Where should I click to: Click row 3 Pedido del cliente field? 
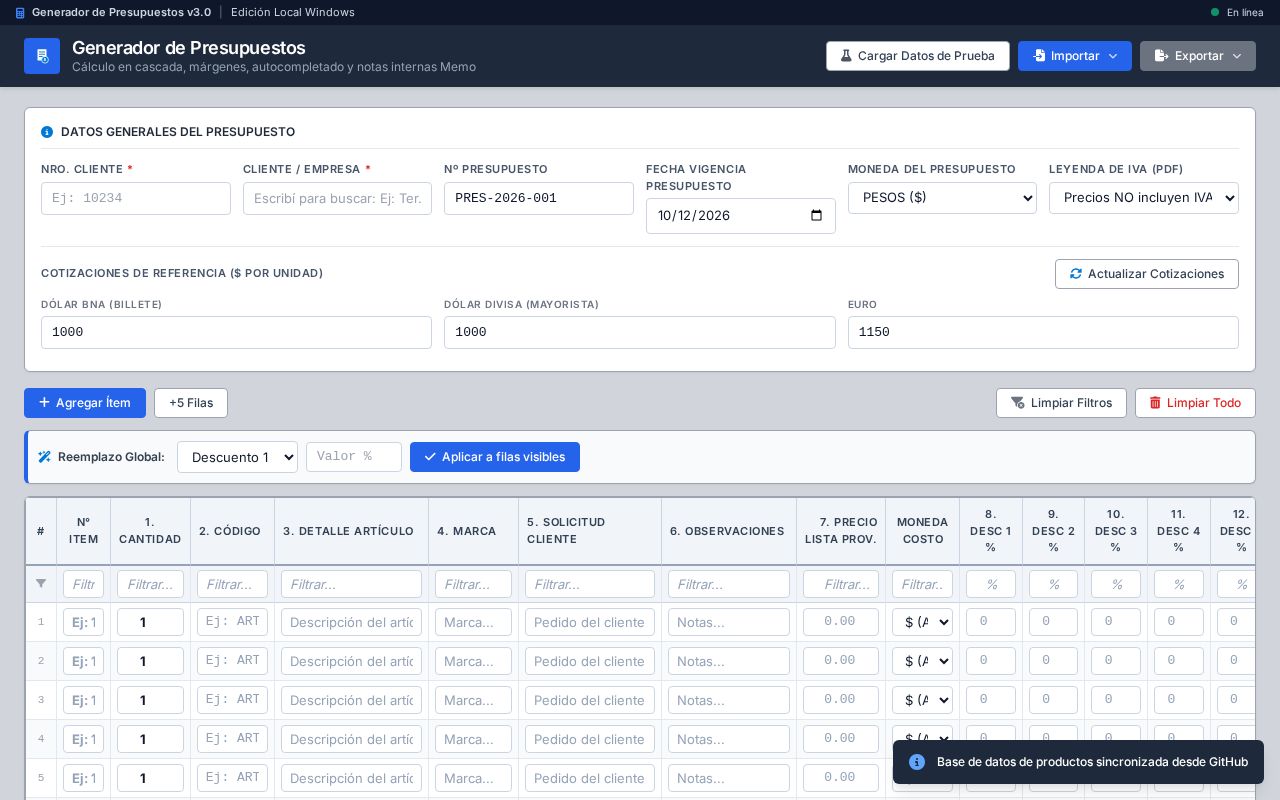point(590,700)
